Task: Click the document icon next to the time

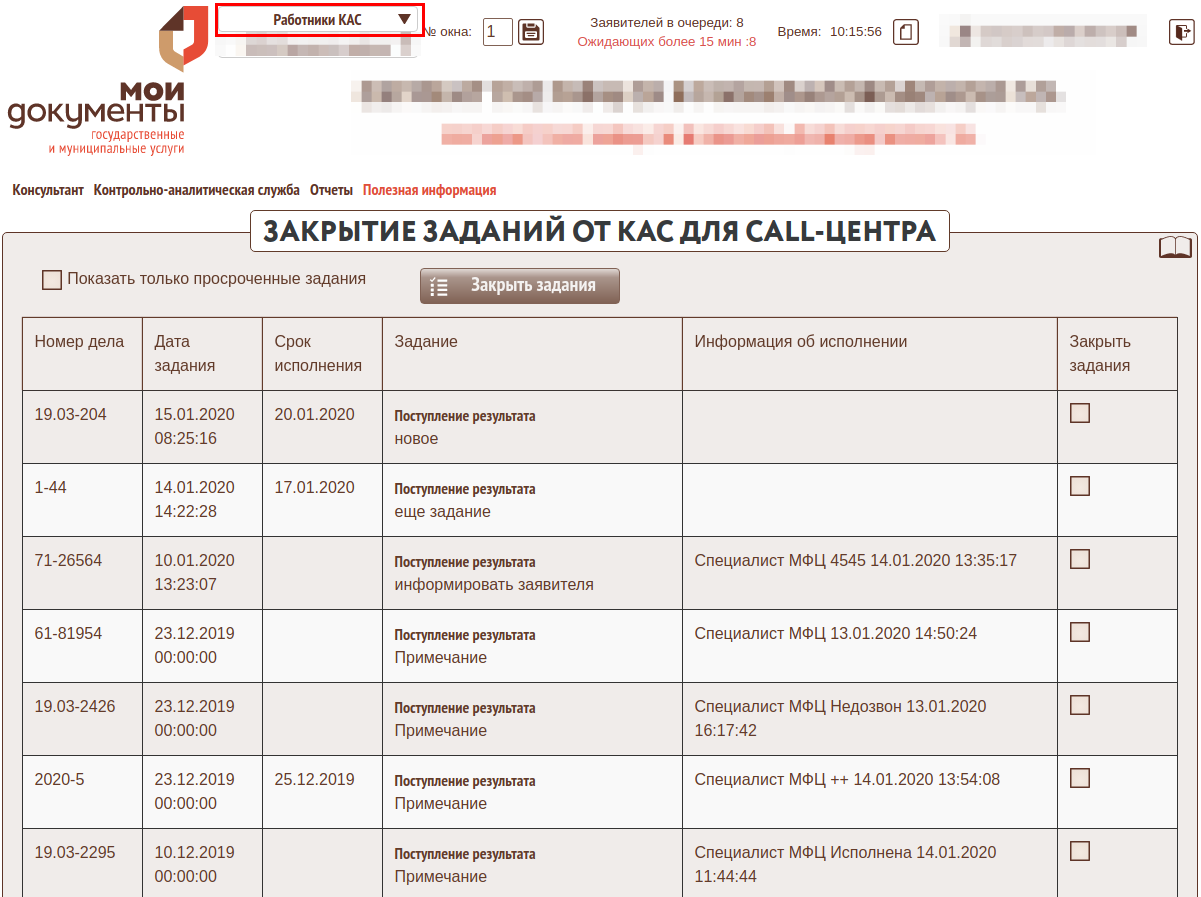Action: 904,32
